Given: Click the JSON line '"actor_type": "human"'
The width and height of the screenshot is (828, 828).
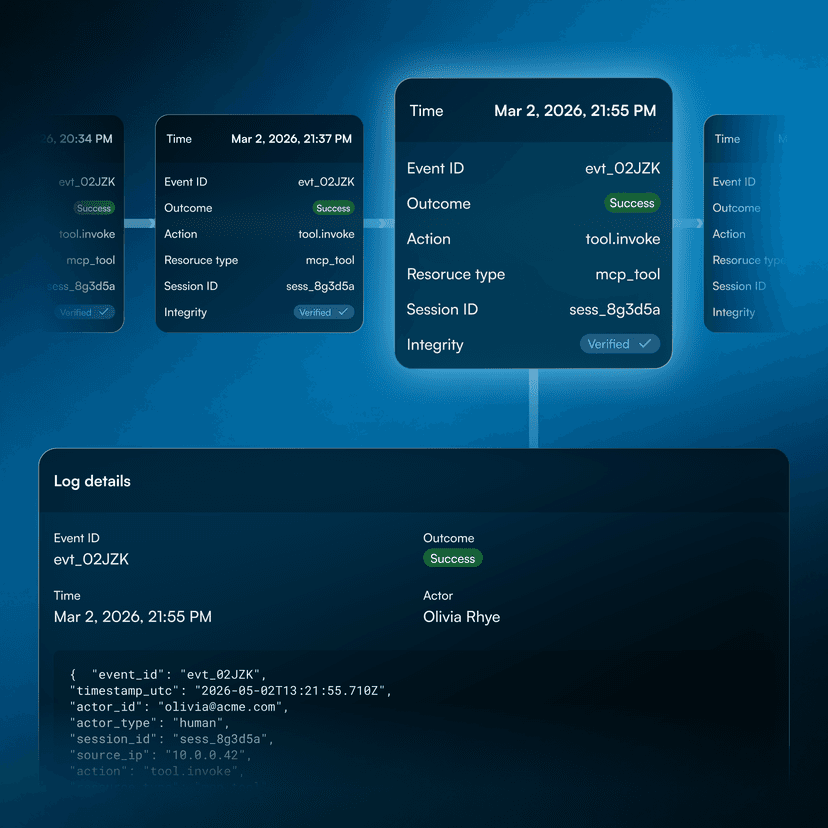Looking at the screenshot, I should point(149,723).
